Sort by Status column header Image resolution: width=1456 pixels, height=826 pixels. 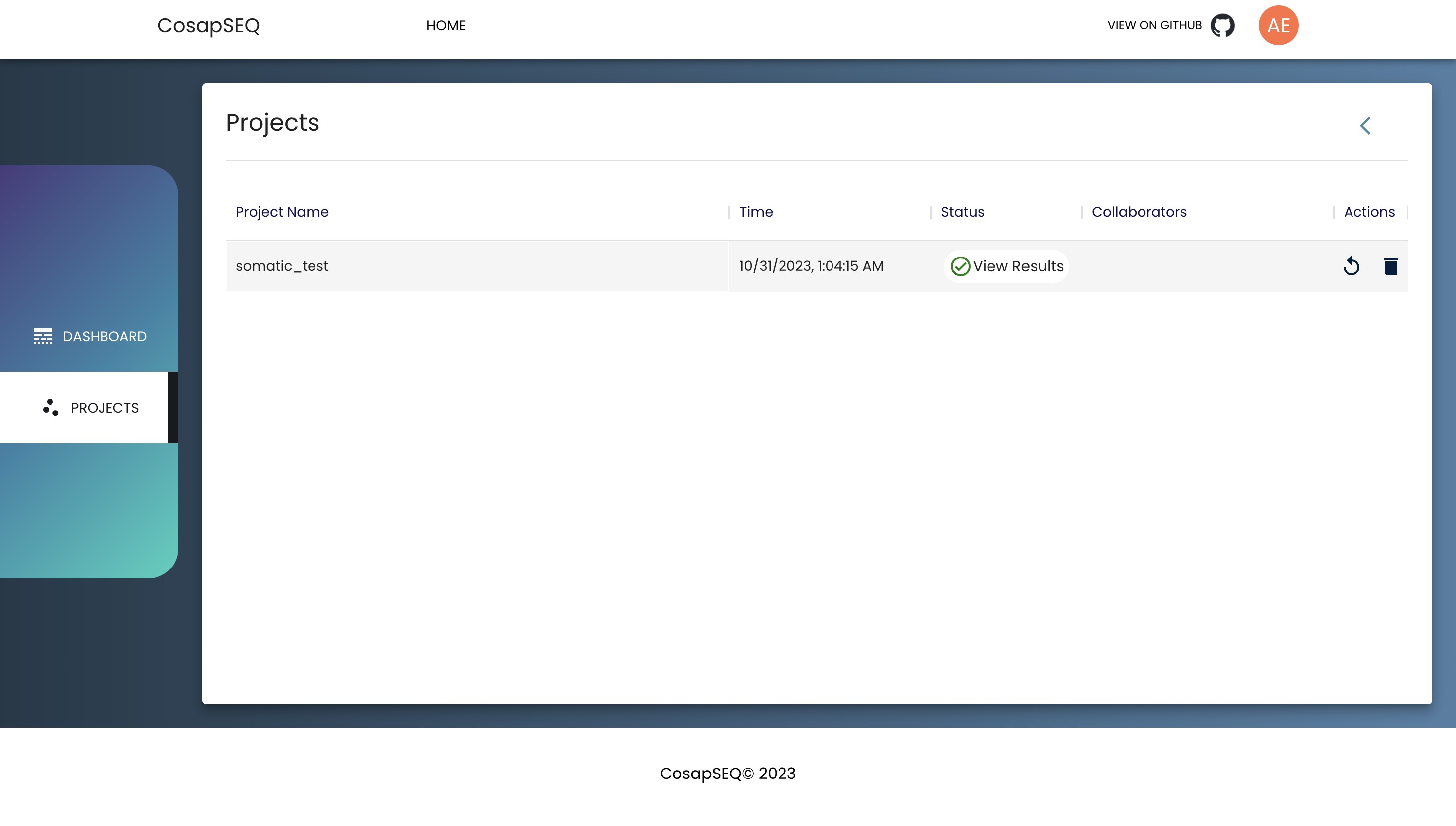(962, 212)
